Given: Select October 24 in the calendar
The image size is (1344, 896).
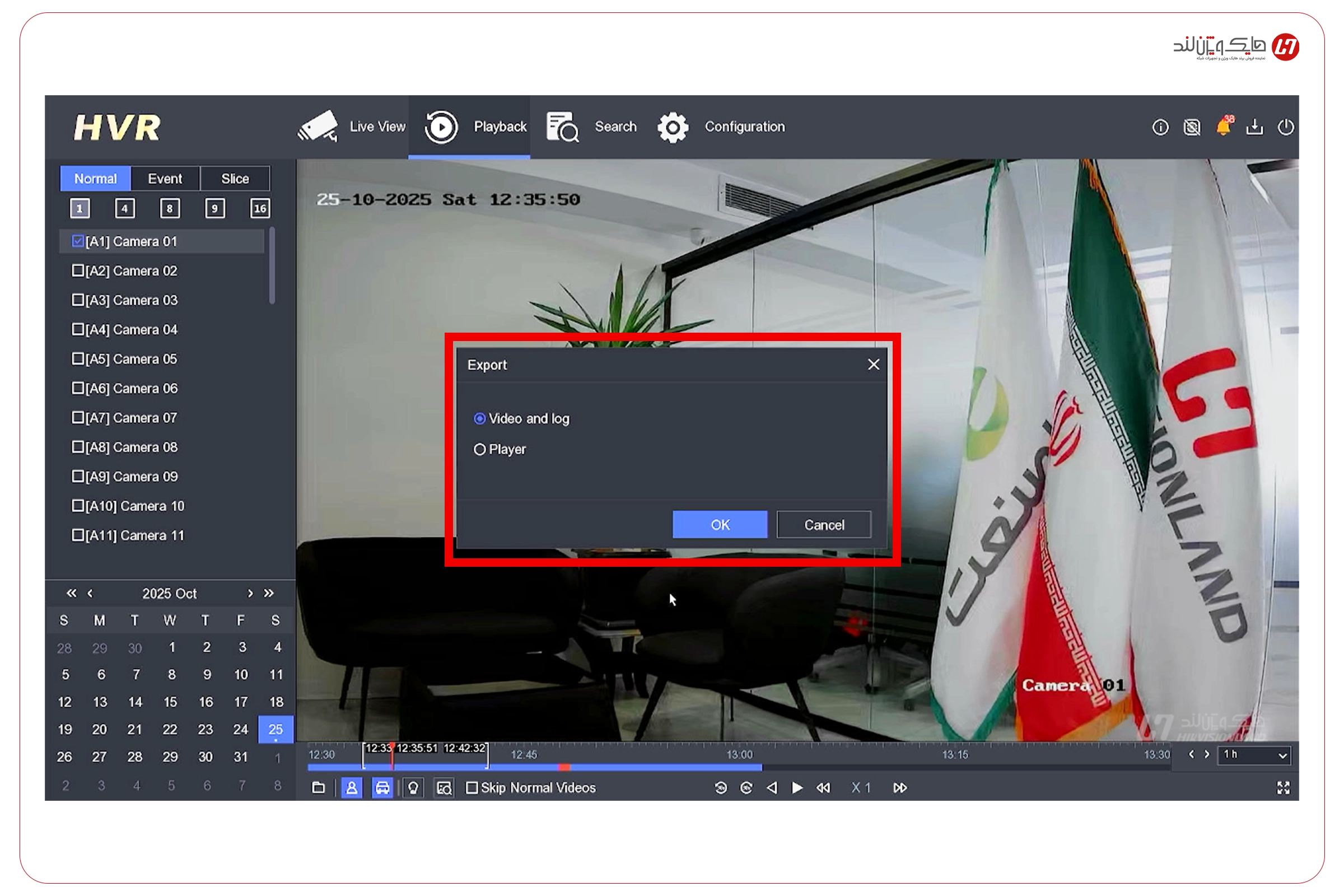Looking at the screenshot, I should [241, 730].
